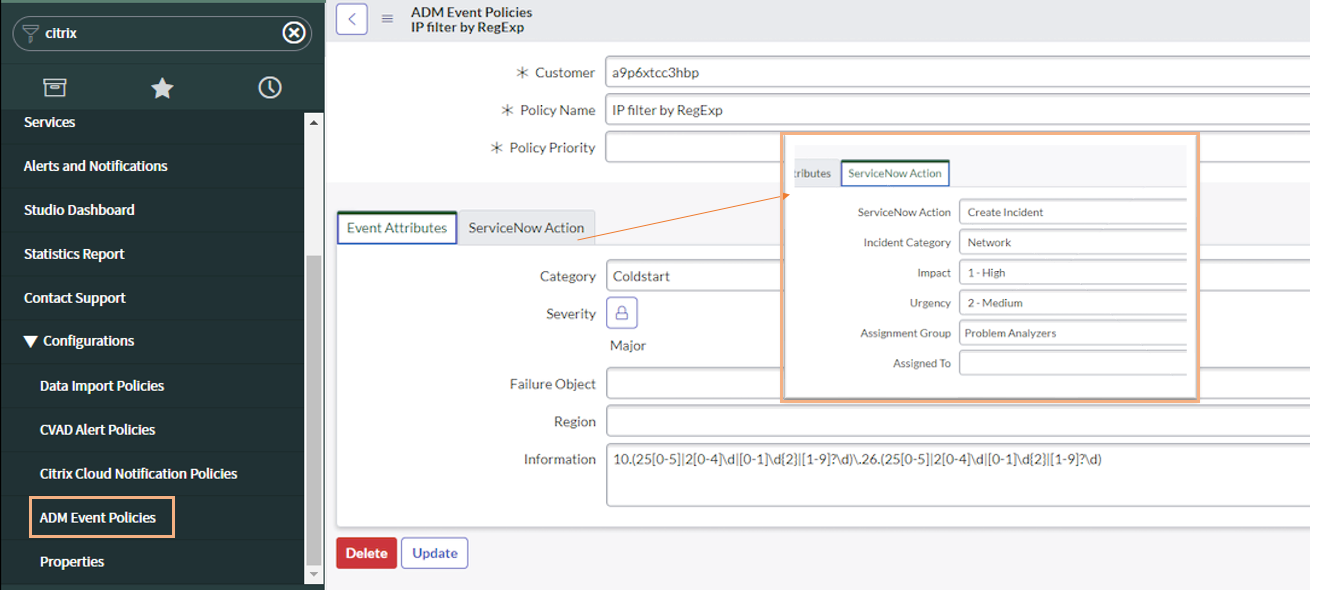Open ADM Event Policies in sidebar

(x=98, y=518)
